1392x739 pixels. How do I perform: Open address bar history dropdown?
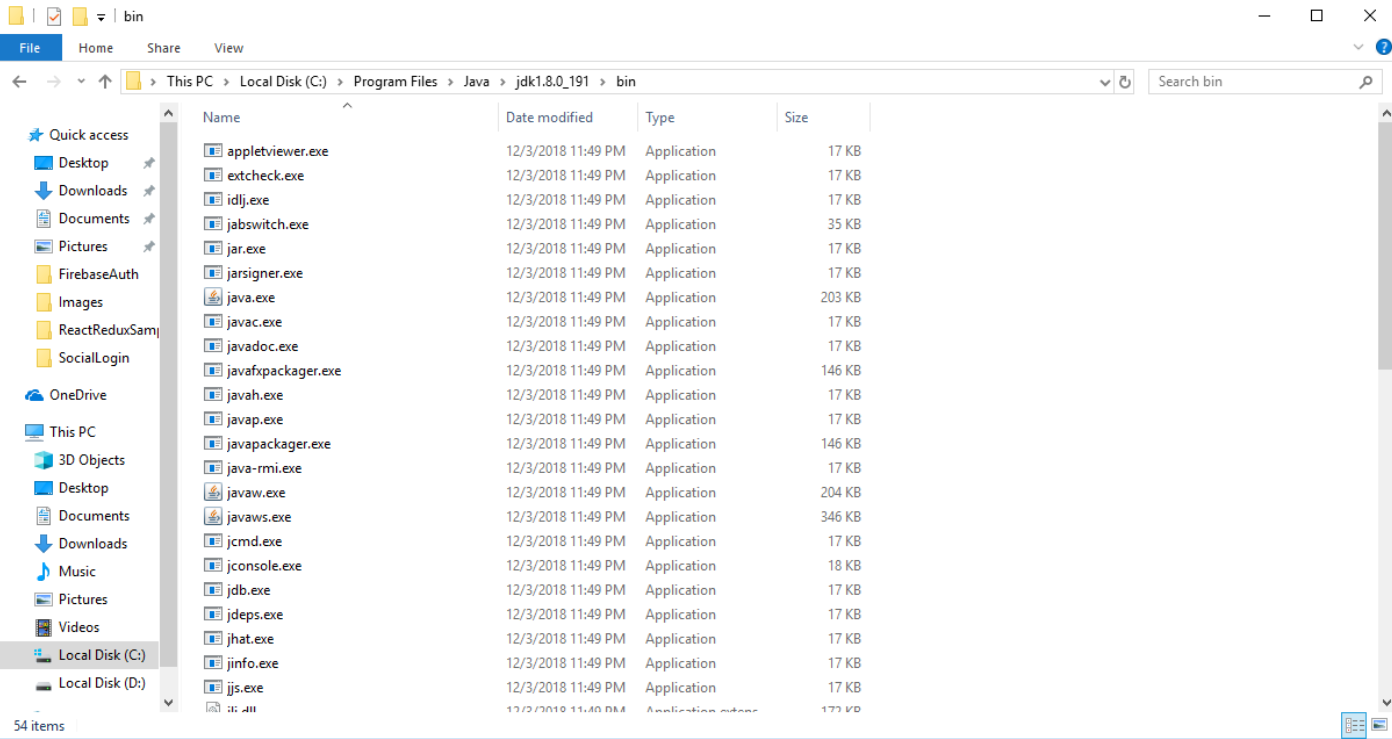pos(1104,82)
